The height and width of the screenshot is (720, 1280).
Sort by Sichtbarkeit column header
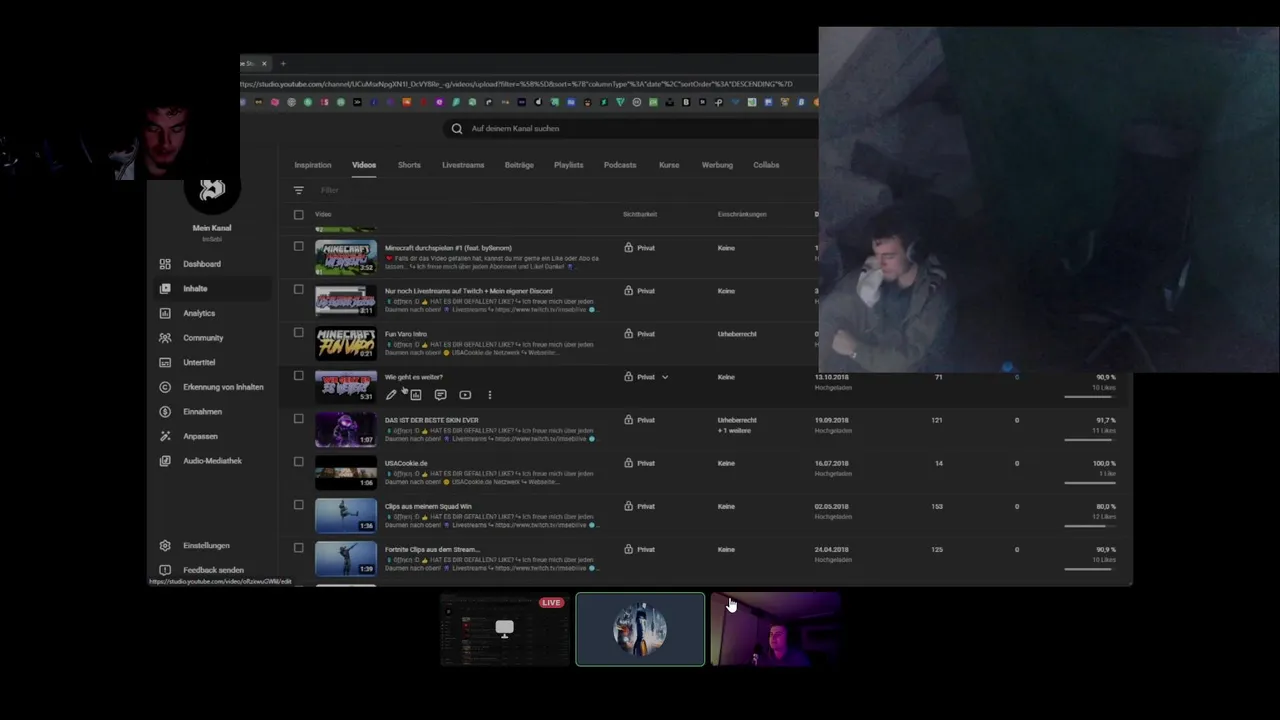pos(641,214)
